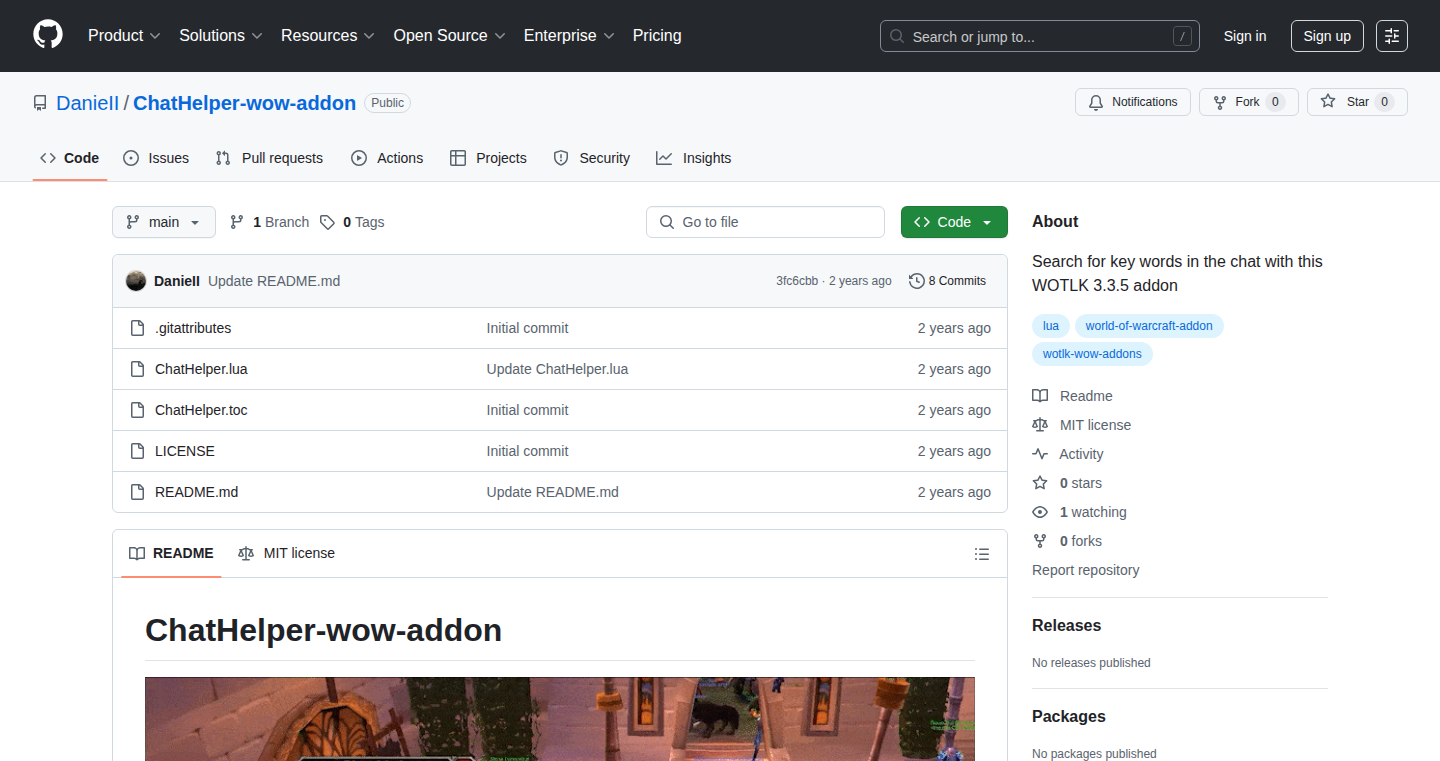Click the Go to file search field
This screenshot has height=761, width=1440.
coord(765,222)
